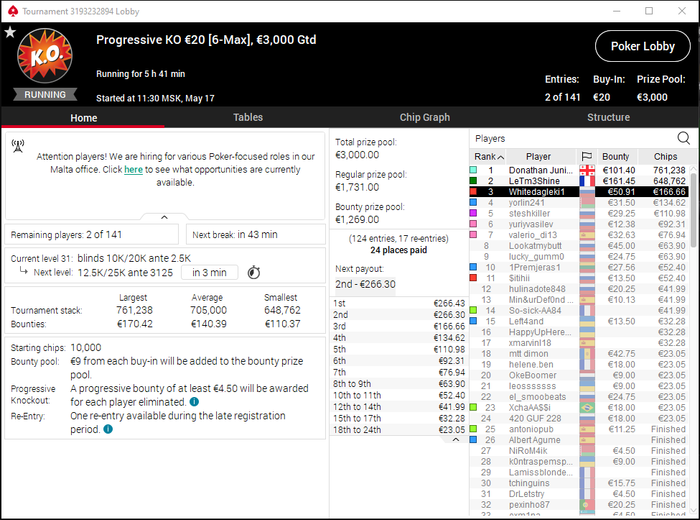Screen dimensions: 700x520
Task: Click the flag column header icon
Action: [586, 156]
